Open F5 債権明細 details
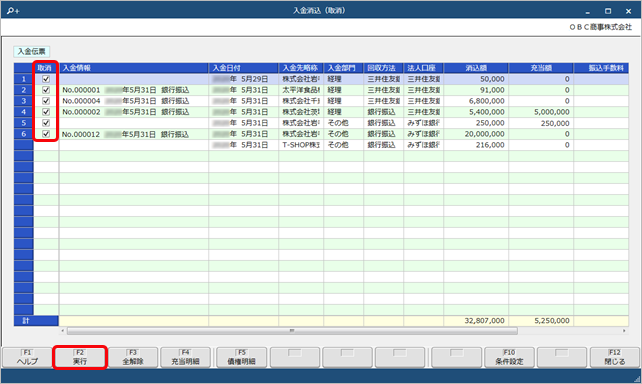This screenshot has height=384, width=642. pos(242,357)
